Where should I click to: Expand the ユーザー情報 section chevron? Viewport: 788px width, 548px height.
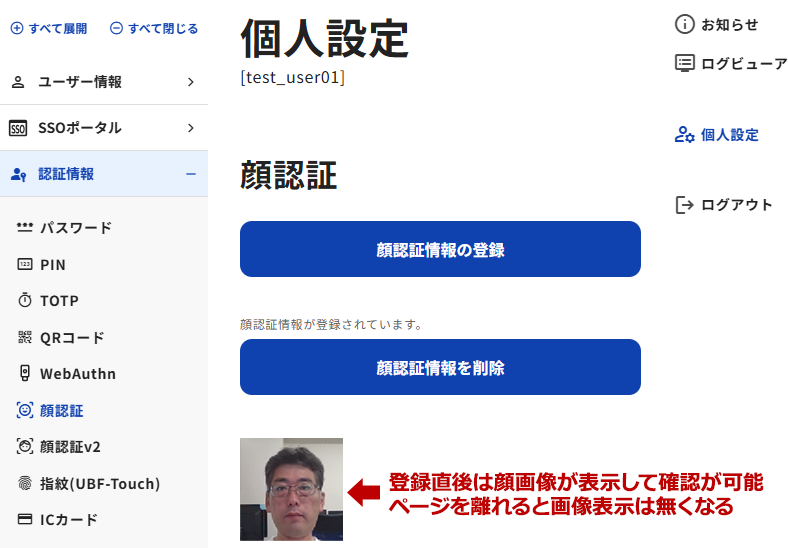[x=190, y=82]
